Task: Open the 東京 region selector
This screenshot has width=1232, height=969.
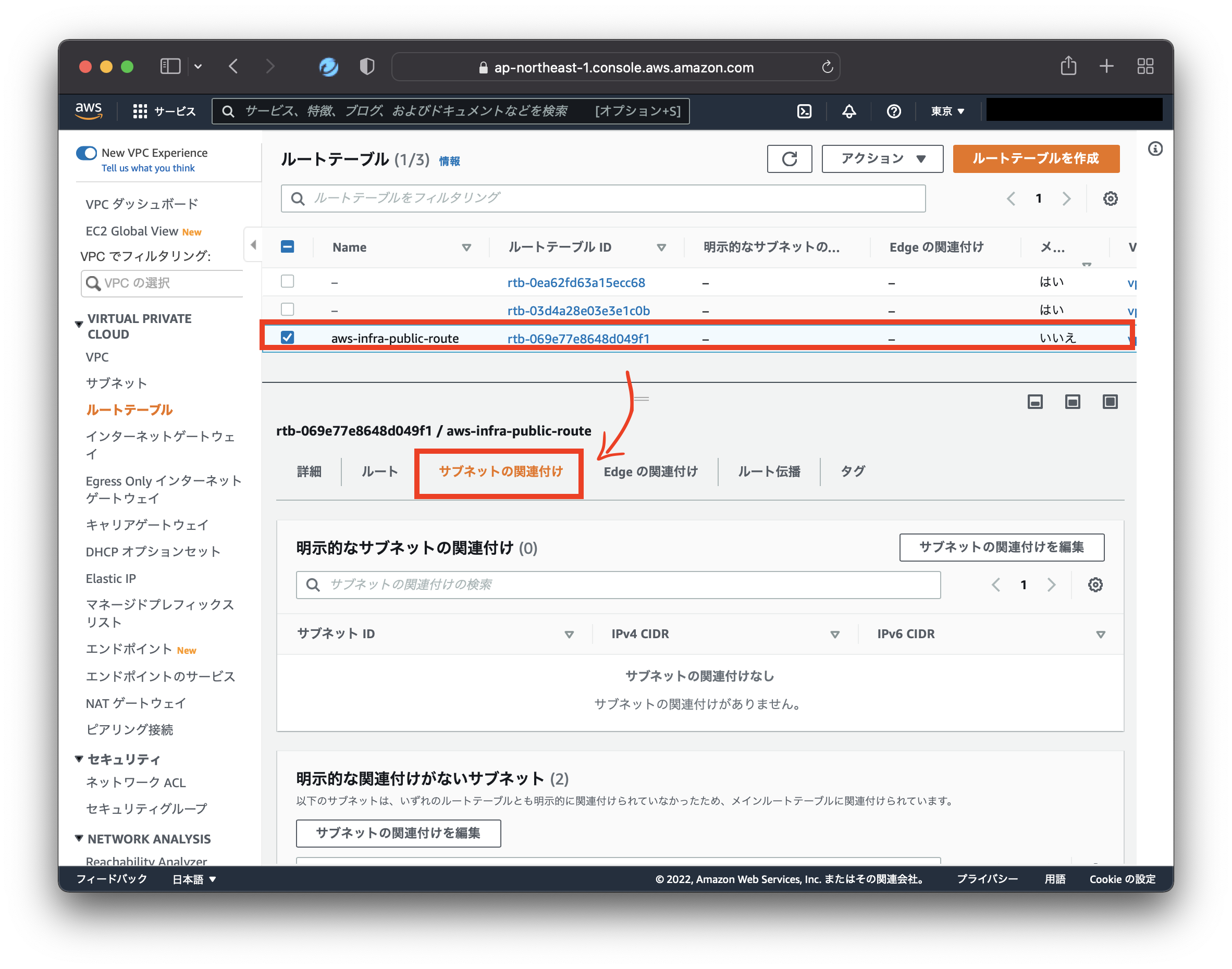Action: pyautogui.click(x=947, y=111)
